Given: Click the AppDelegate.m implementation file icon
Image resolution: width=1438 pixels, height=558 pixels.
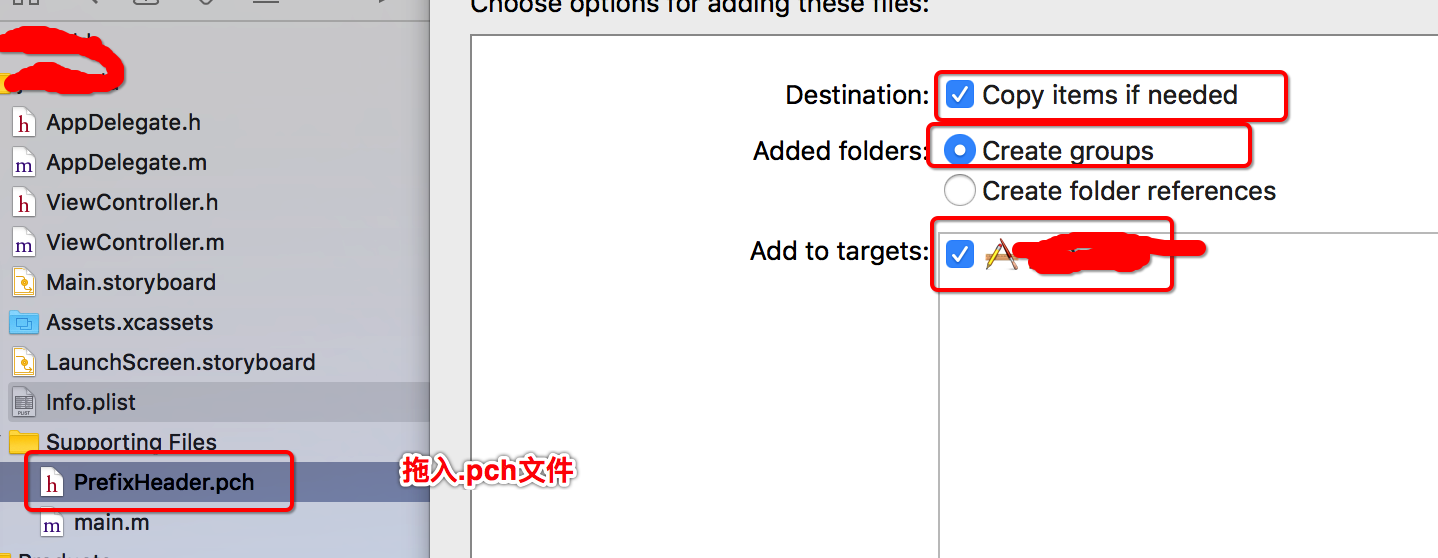Looking at the screenshot, I should click(x=23, y=163).
